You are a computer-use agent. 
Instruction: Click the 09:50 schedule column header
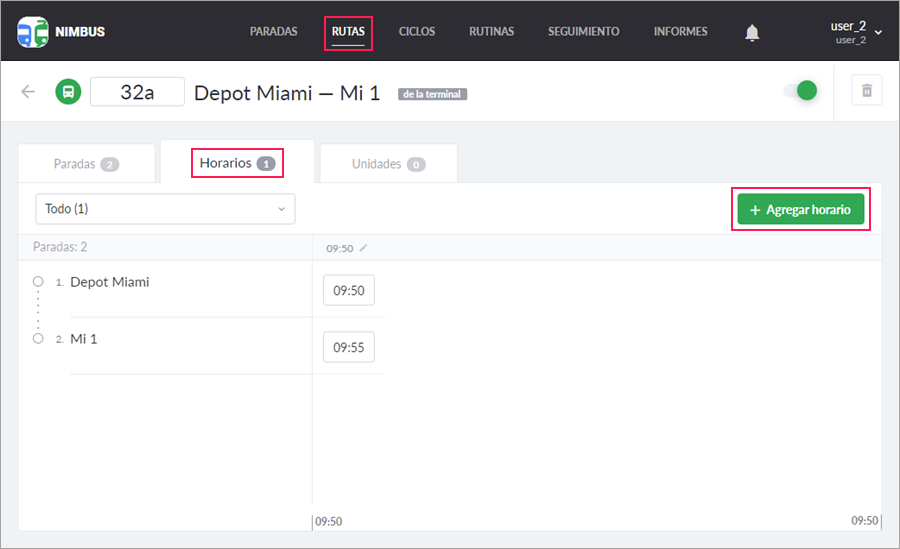(x=339, y=248)
